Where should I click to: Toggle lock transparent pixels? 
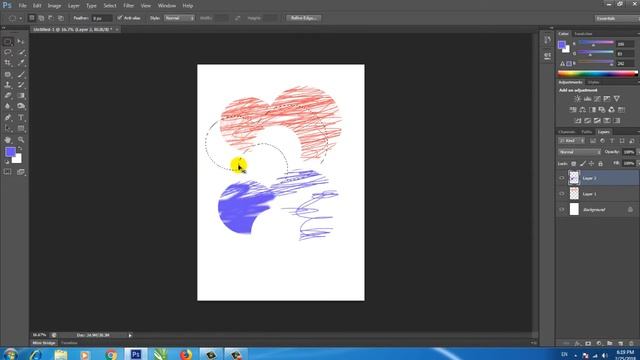[x=573, y=164]
